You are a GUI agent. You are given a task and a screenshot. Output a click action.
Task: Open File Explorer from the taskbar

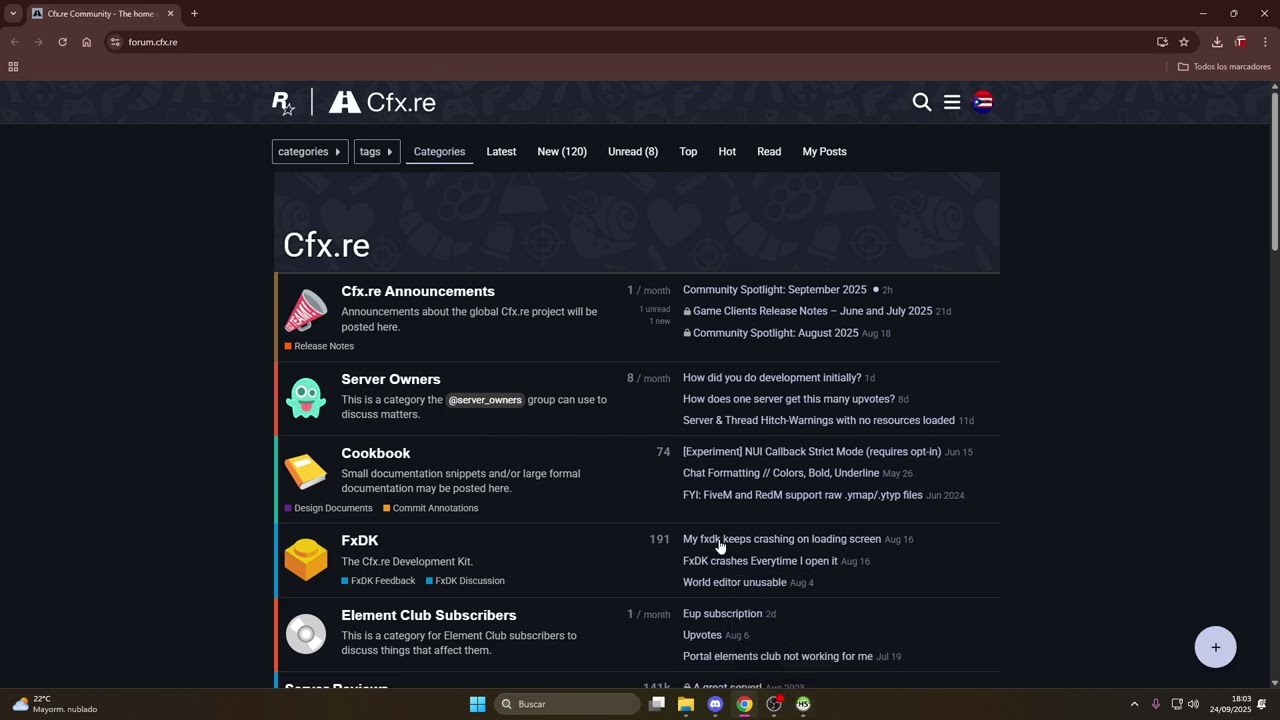(686, 704)
